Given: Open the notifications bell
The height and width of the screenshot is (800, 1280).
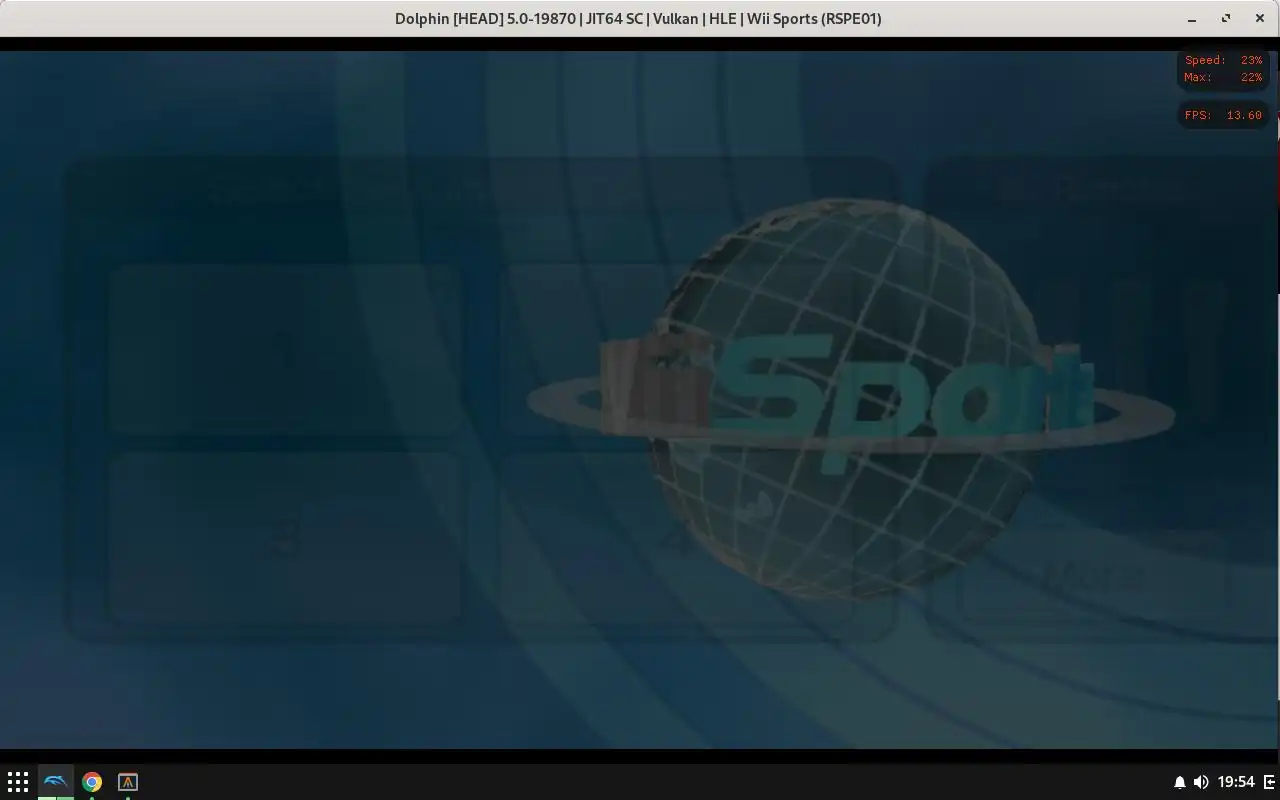Looking at the screenshot, I should tap(1179, 782).
